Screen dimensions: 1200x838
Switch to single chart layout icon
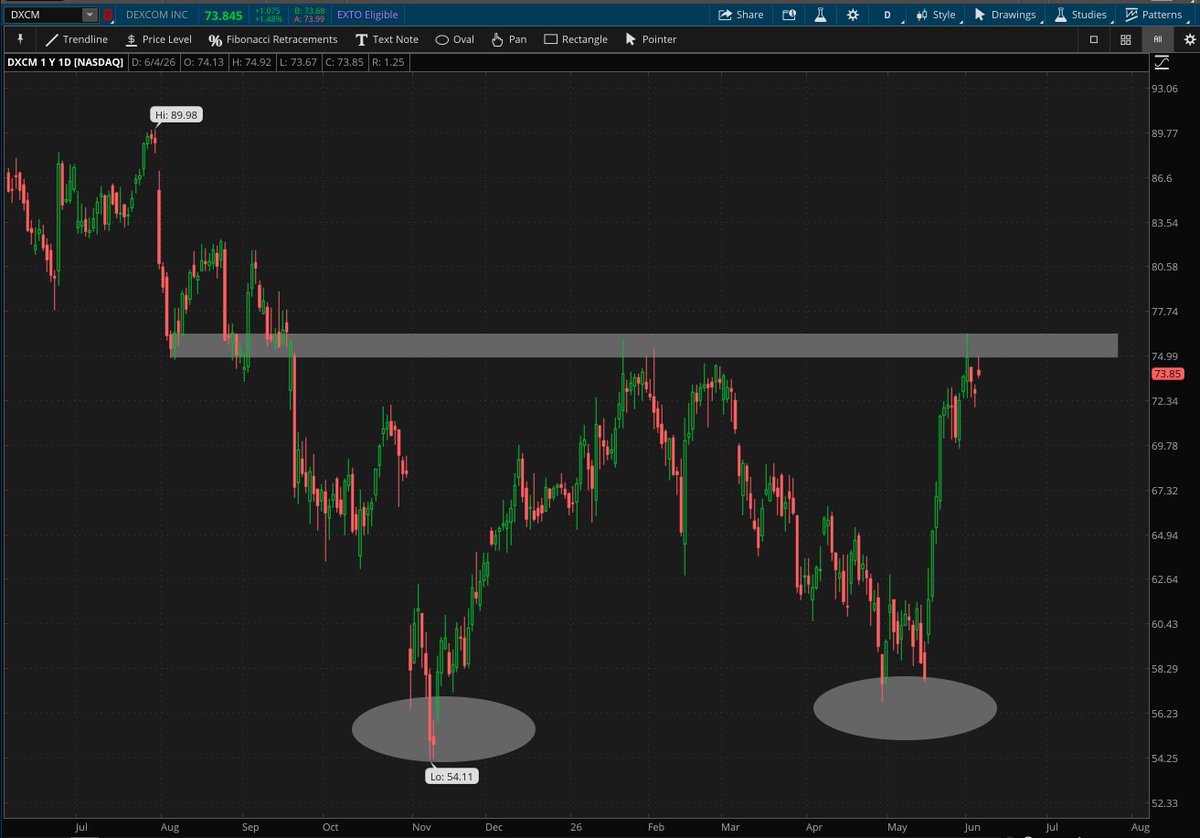click(x=1094, y=39)
